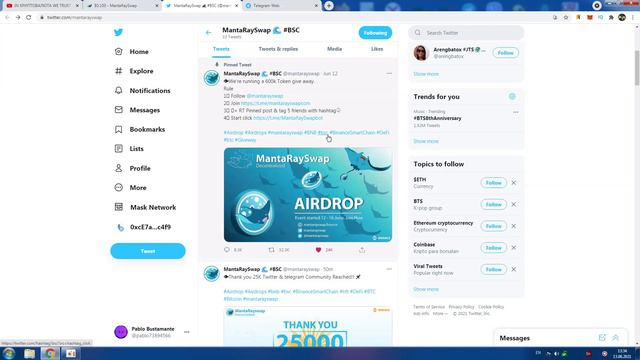
Task: Open trends settings gear icon
Action: pyautogui.click(x=512, y=96)
